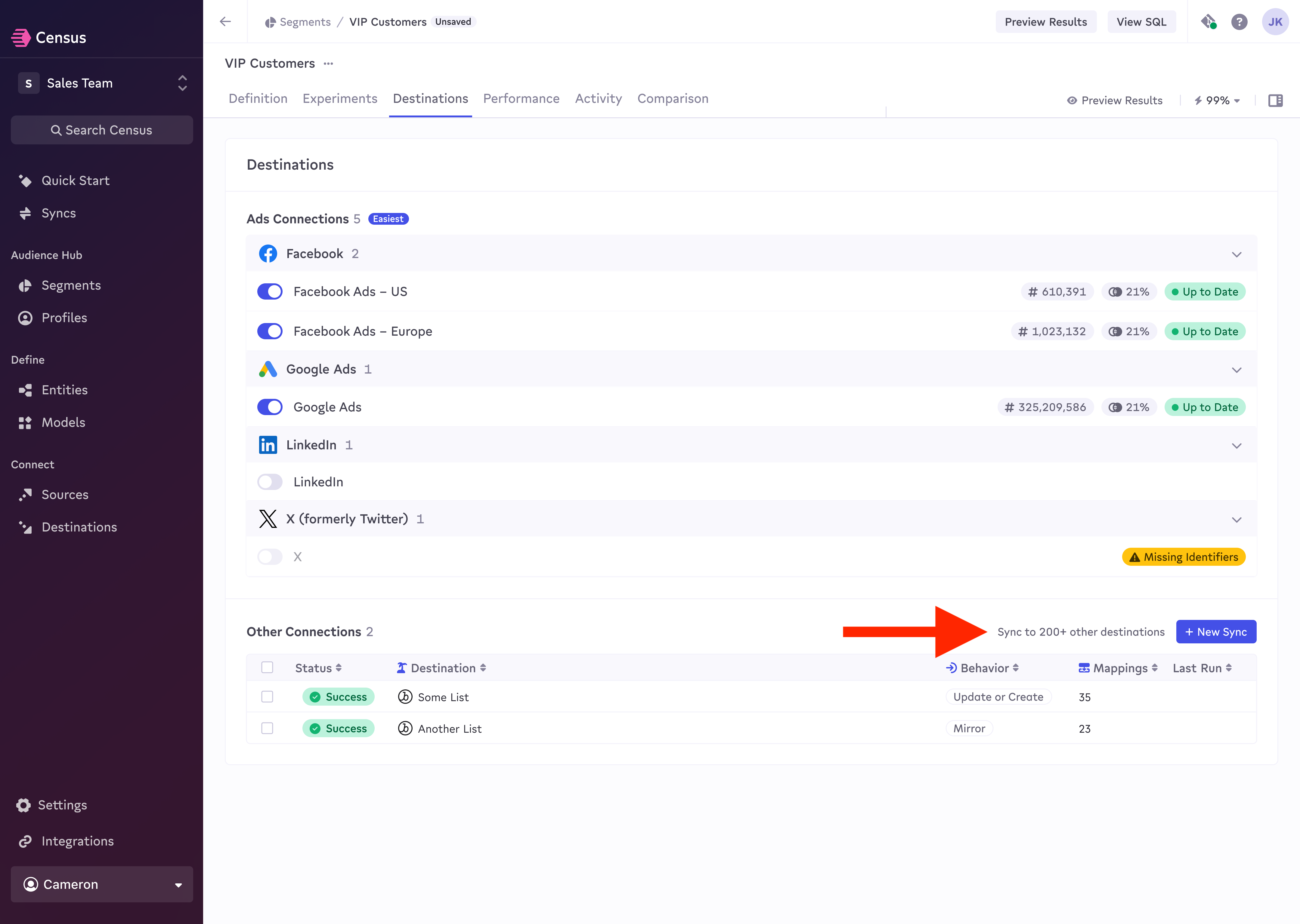Click the Settings gear in sidebar
This screenshot has width=1300, height=924.
click(x=24, y=805)
